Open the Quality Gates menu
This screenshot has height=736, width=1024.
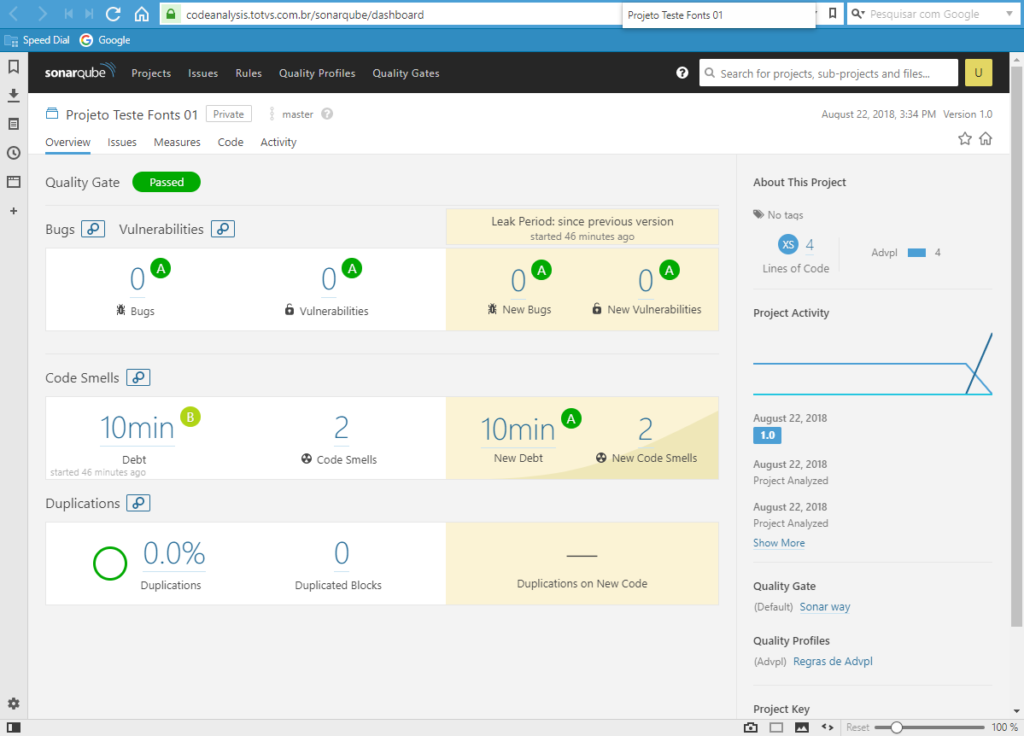[406, 73]
